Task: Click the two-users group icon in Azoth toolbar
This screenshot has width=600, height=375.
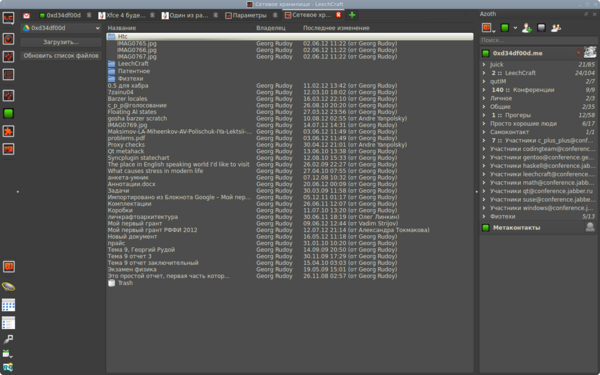Action: 556,28
